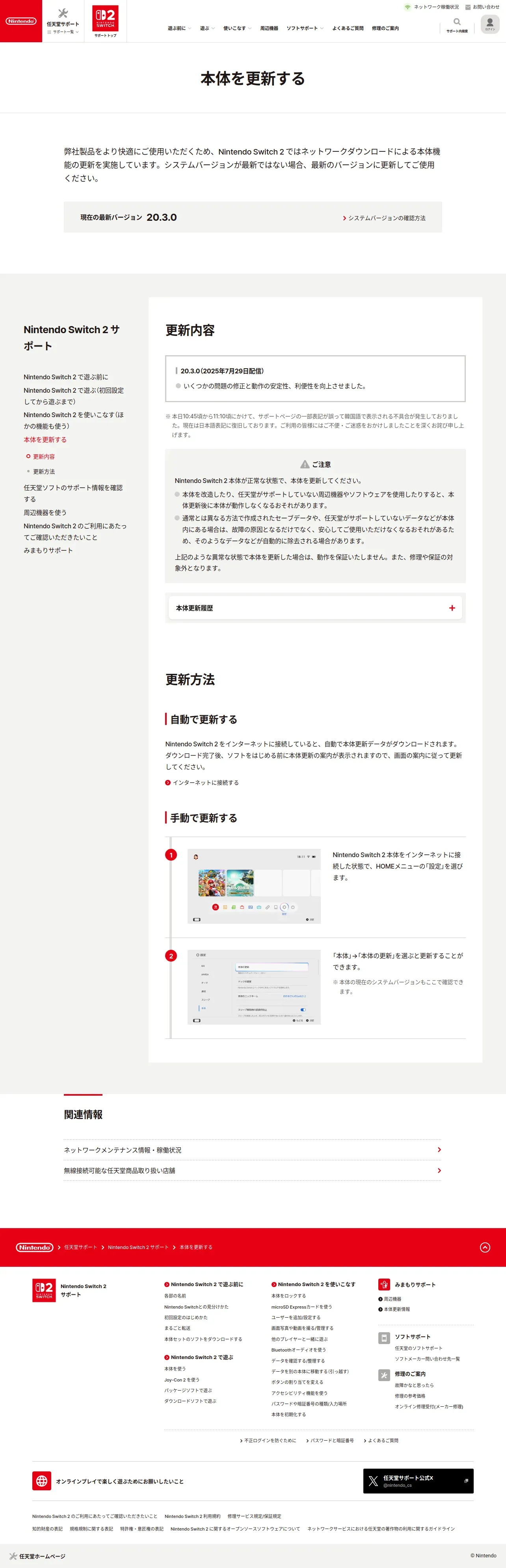Open the 任天堂サポート公式X banner
The image size is (506, 1568).
tap(419, 1481)
